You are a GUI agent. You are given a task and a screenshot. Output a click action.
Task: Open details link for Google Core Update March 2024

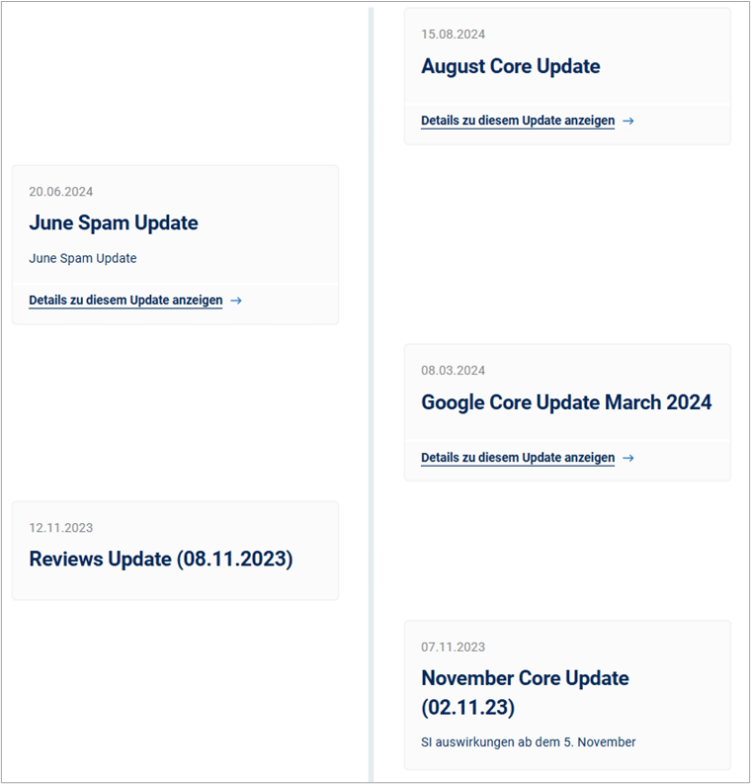[x=518, y=458]
